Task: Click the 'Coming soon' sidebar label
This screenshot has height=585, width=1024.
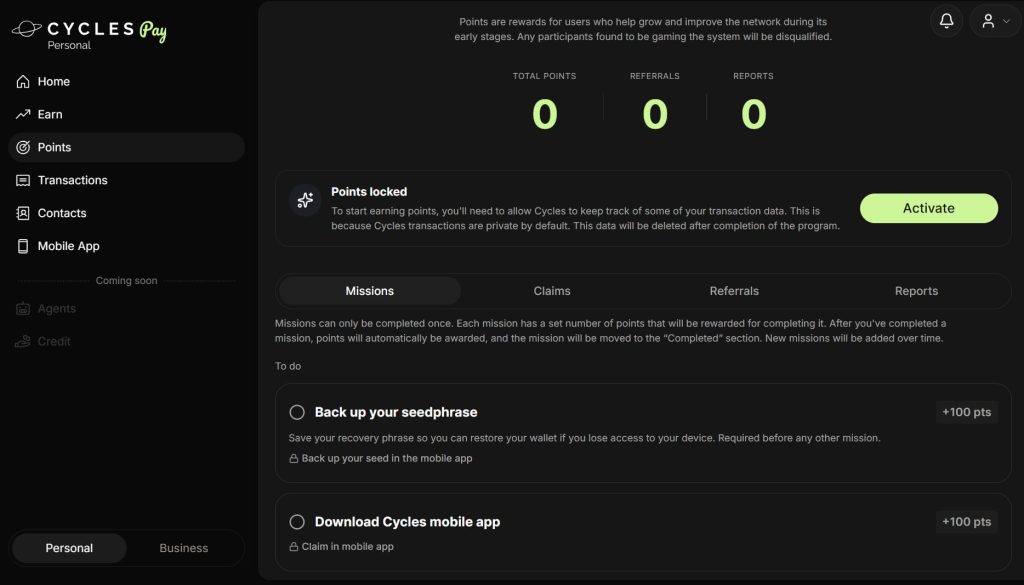Action: [x=126, y=281]
